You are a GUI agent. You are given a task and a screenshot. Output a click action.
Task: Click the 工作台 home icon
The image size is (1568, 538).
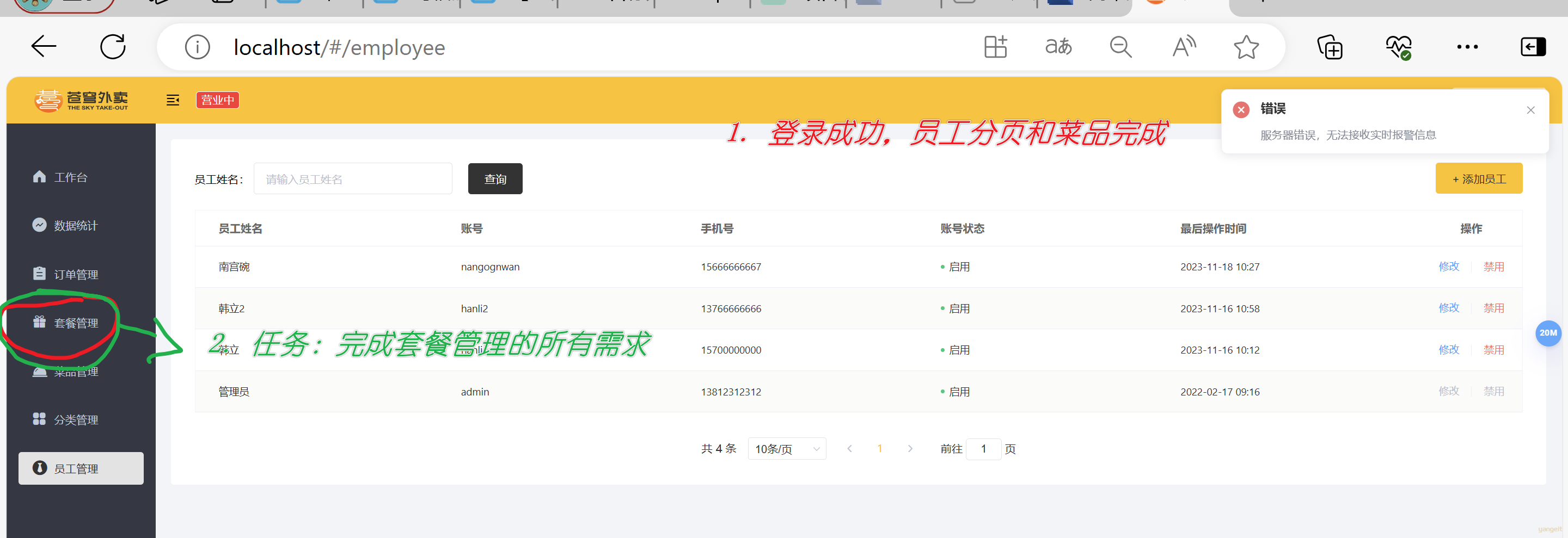coord(39,176)
